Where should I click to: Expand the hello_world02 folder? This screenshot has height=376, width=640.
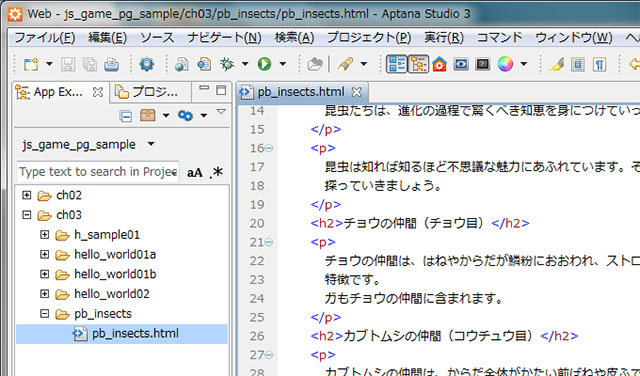(45, 294)
